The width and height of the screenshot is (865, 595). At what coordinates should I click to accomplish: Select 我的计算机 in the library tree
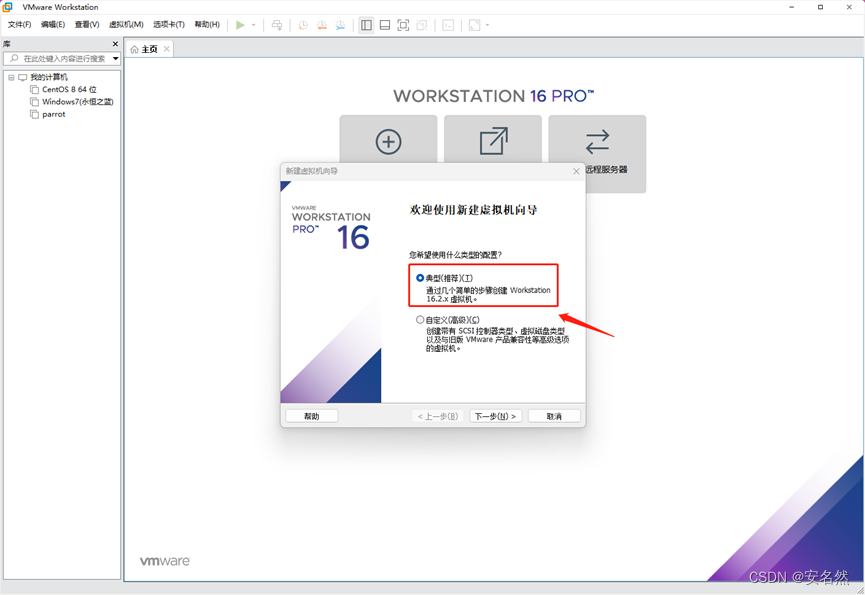point(49,77)
